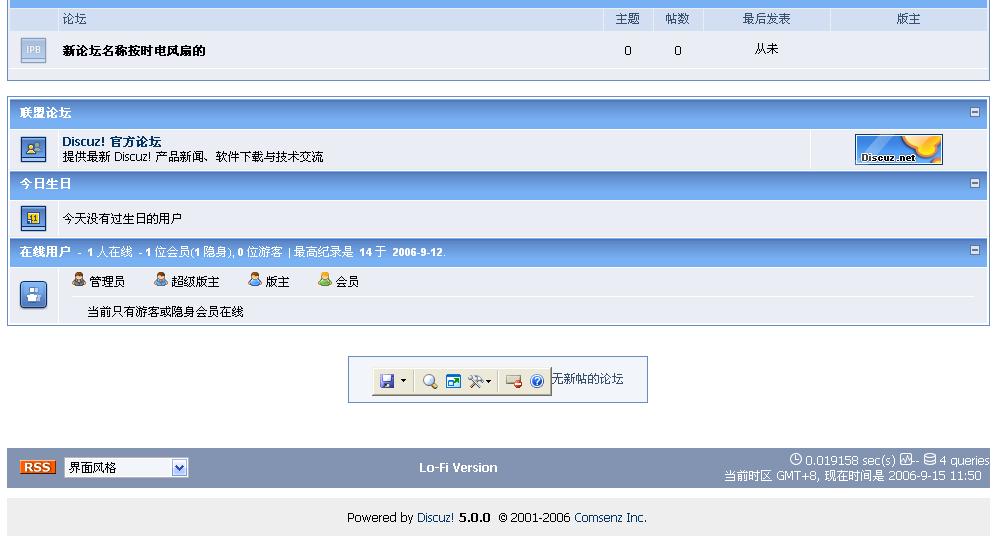Click the Discuz.net logo banner

click(898, 150)
